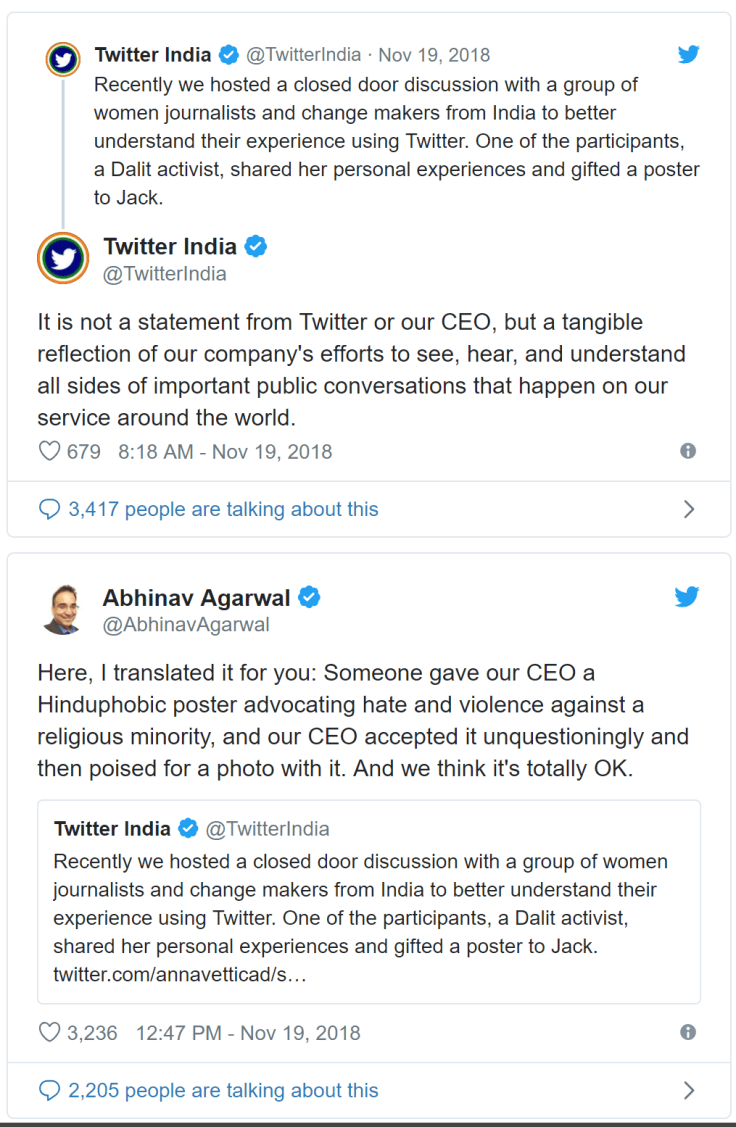Like Abhinav Agarwal's tweet with 3,236 likes
The width and height of the screenshot is (736, 1127).
tap(49, 1032)
